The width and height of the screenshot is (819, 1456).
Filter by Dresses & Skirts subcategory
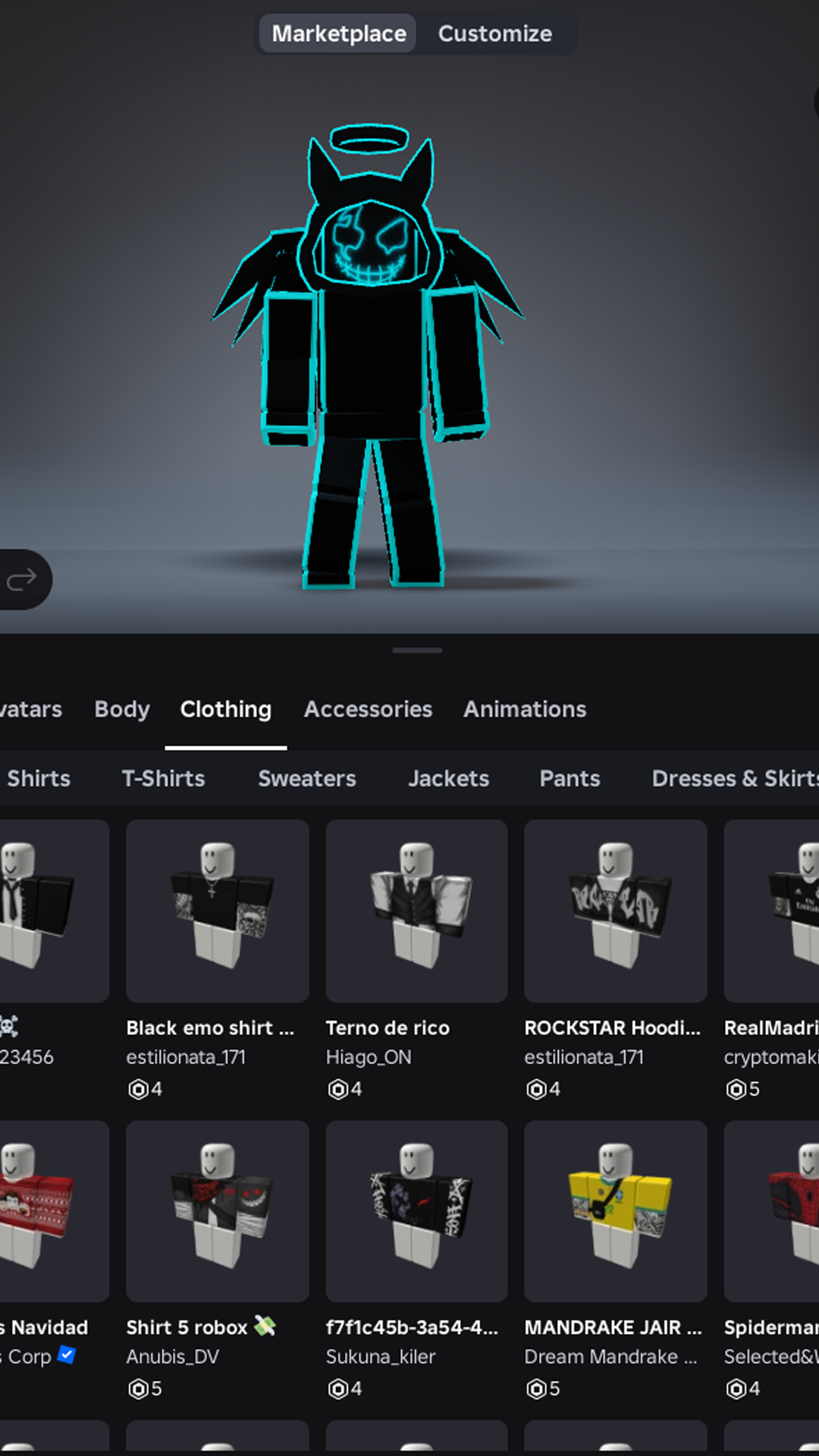(x=735, y=779)
